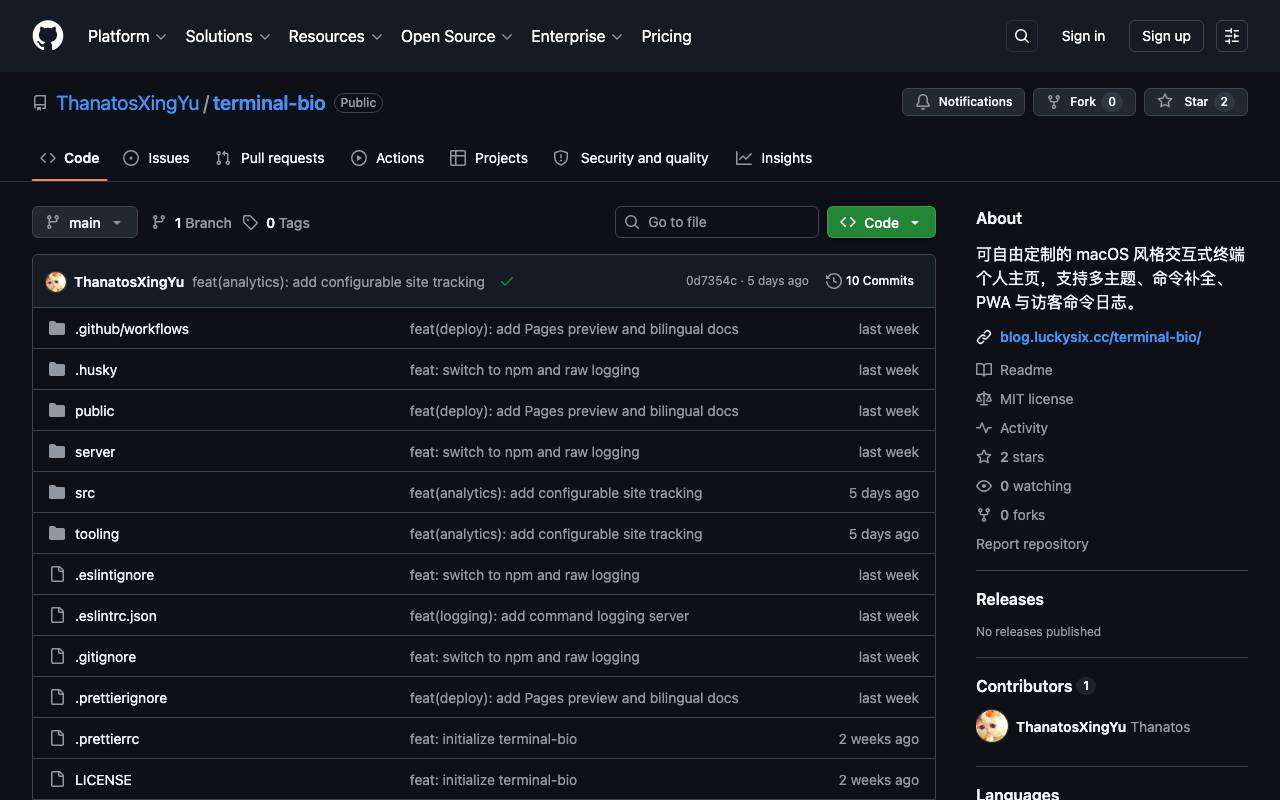
Task: Click the Go to file search field
Action: pos(717,222)
